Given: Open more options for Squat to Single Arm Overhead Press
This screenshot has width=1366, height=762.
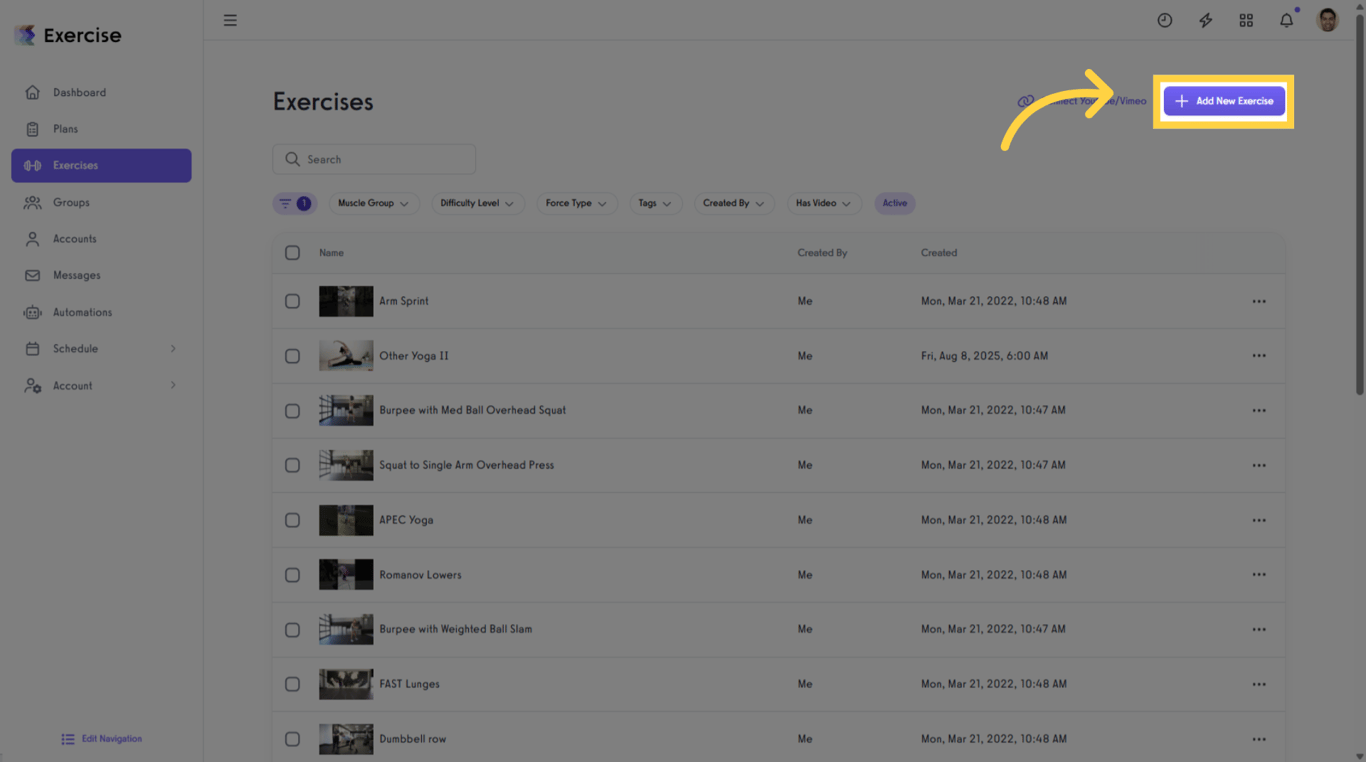Looking at the screenshot, I should [1259, 465].
